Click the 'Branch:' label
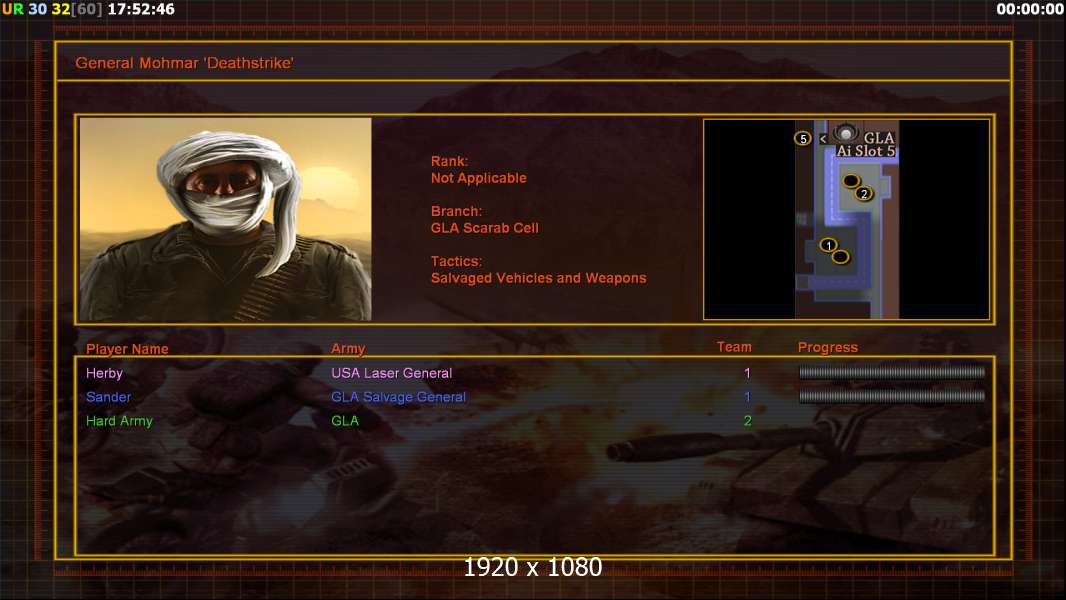 456,211
